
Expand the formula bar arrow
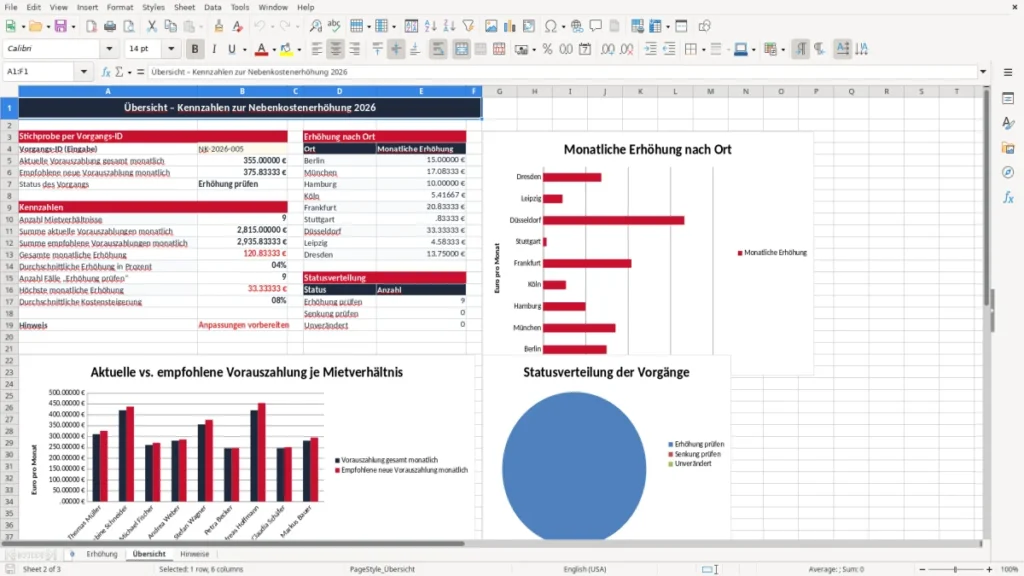point(983,72)
